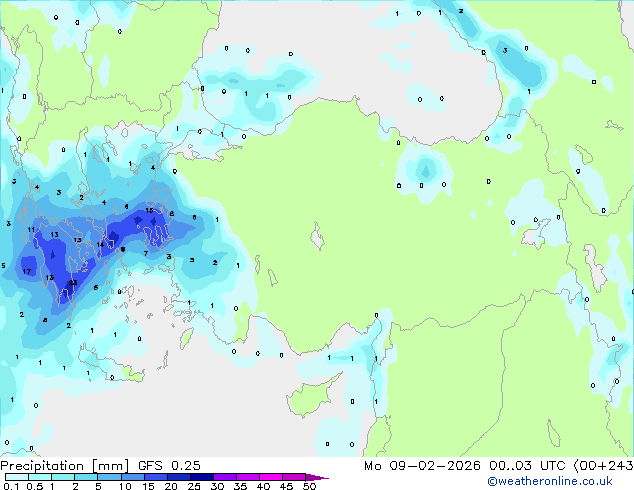Click the "00..03 UTC" time text

(527, 466)
